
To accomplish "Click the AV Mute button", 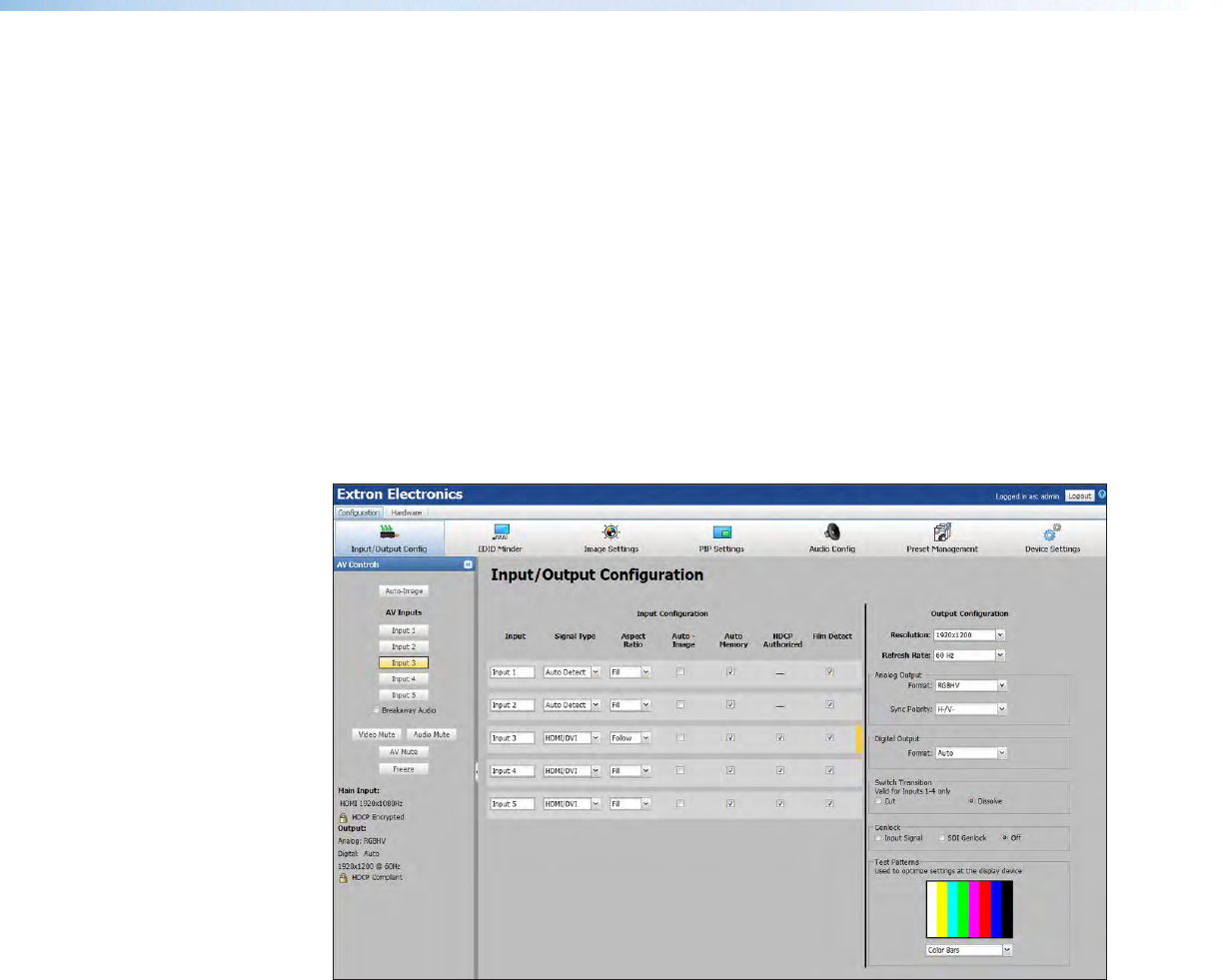I will click(404, 751).
